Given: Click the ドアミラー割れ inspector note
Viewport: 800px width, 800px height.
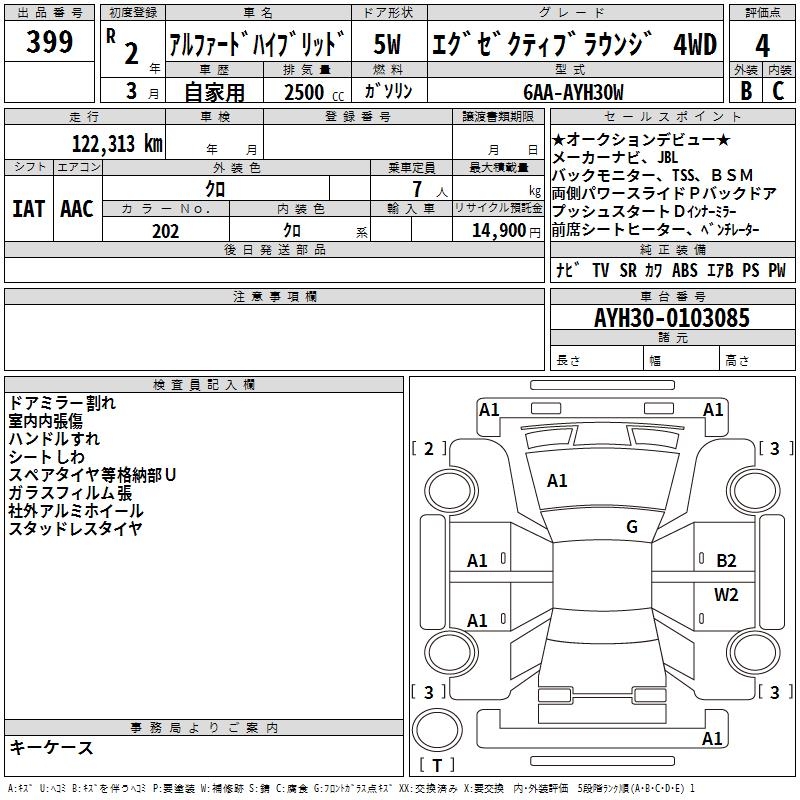Looking at the screenshot, I should [x=62, y=403].
